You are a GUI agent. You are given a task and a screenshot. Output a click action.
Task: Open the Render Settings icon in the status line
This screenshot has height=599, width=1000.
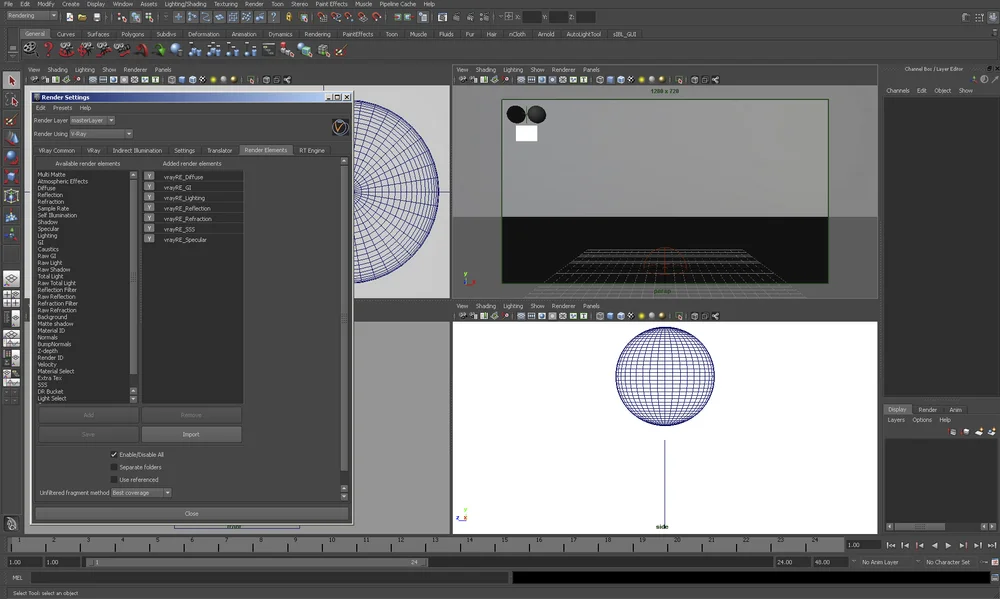tap(484, 17)
